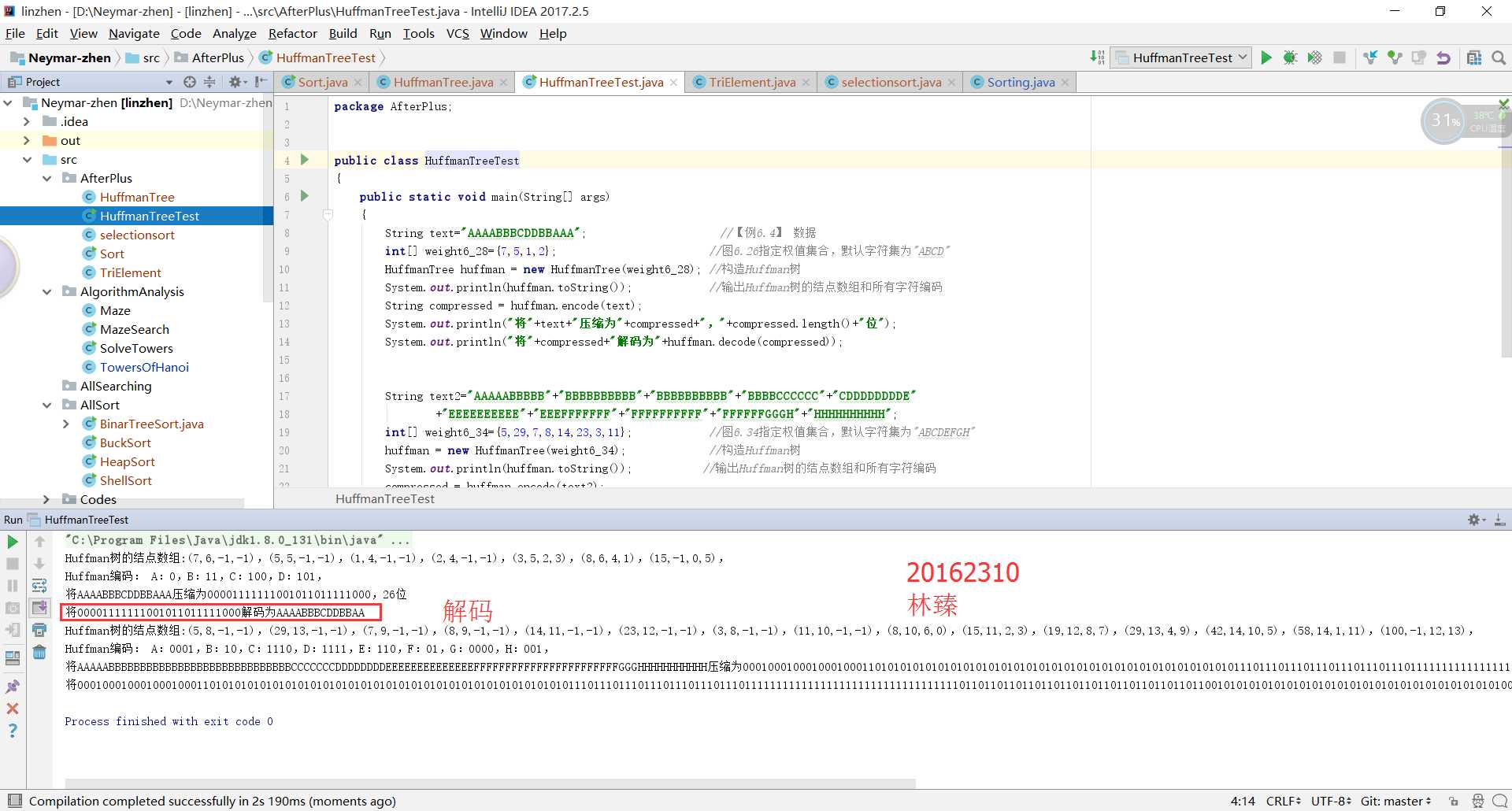
Task: Close the selectionsort.java editor tab
Action: (951, 83)
